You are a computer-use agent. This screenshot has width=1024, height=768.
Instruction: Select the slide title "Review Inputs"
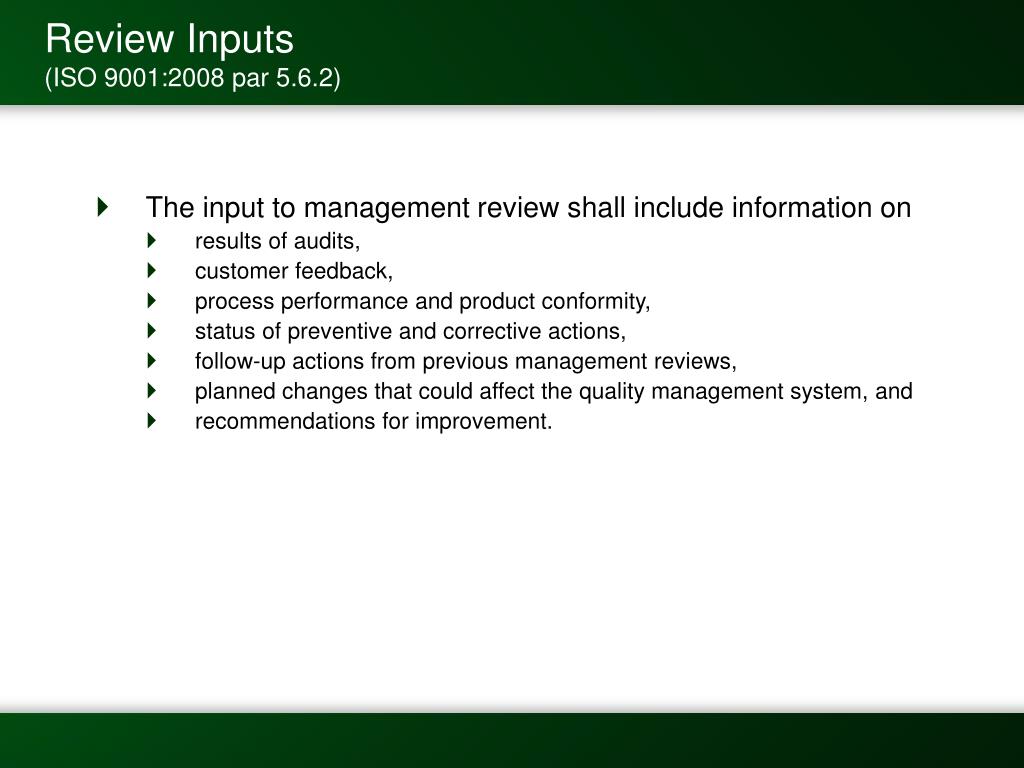[170, 40]
